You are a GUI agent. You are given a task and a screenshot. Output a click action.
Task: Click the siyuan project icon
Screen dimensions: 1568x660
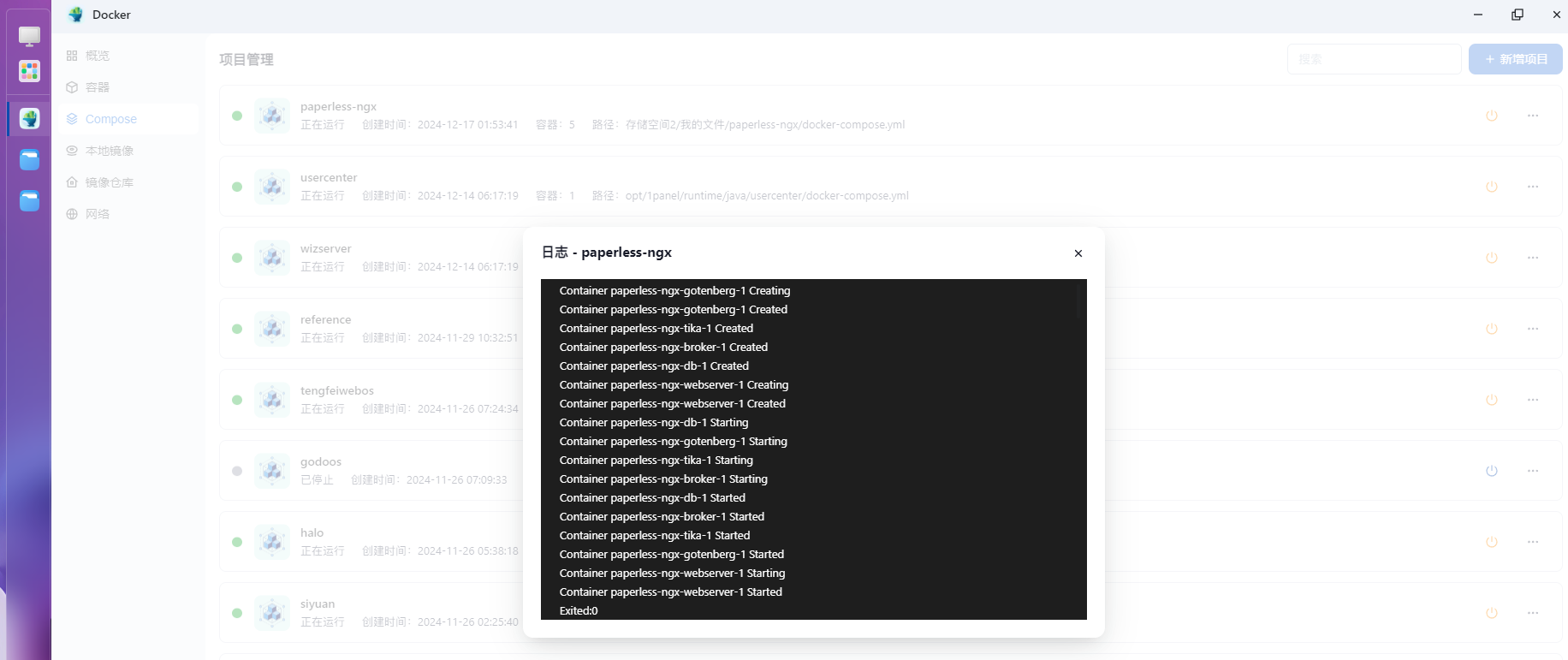click(x=272, y=613)
